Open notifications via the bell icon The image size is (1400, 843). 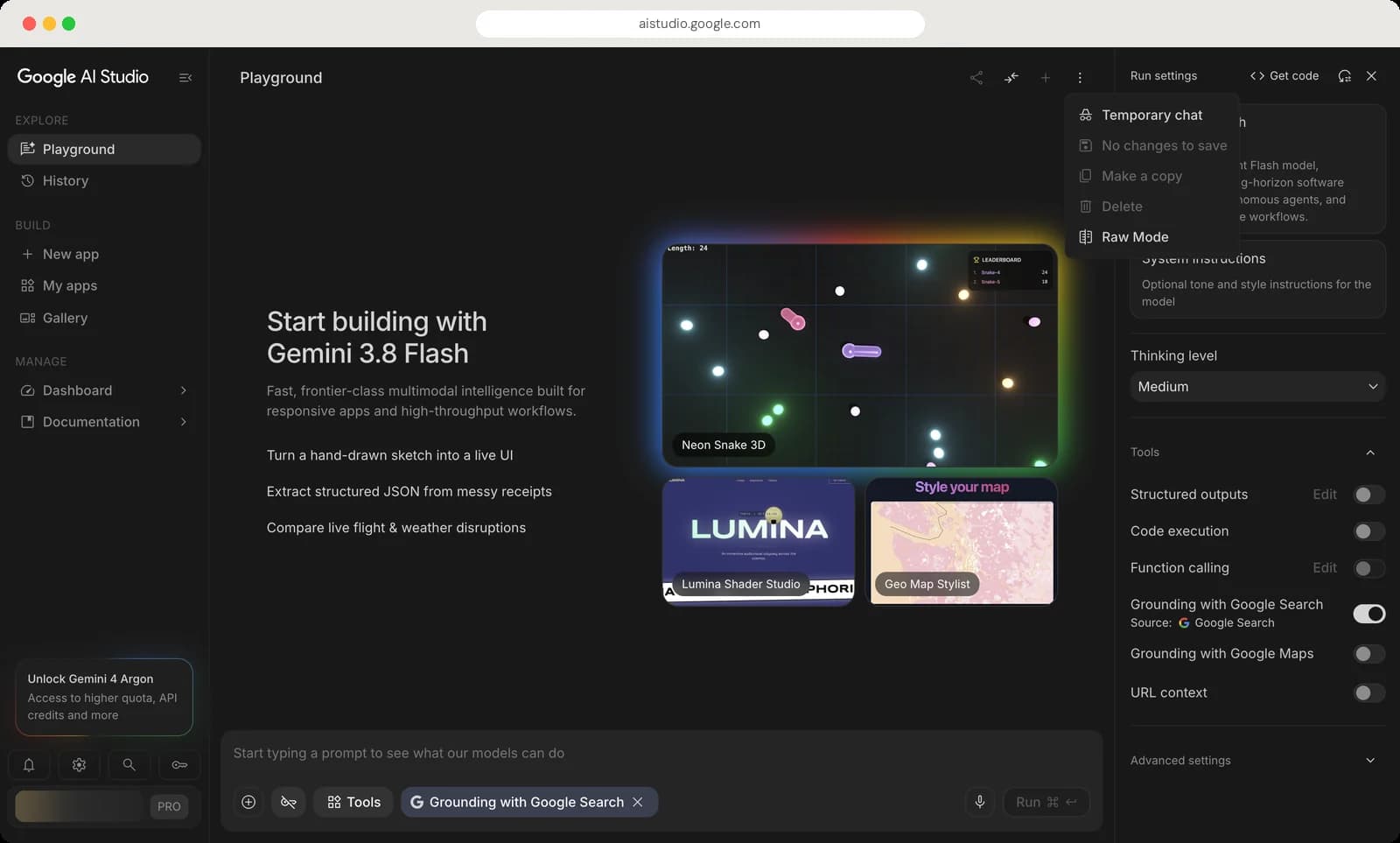point(29,765)
